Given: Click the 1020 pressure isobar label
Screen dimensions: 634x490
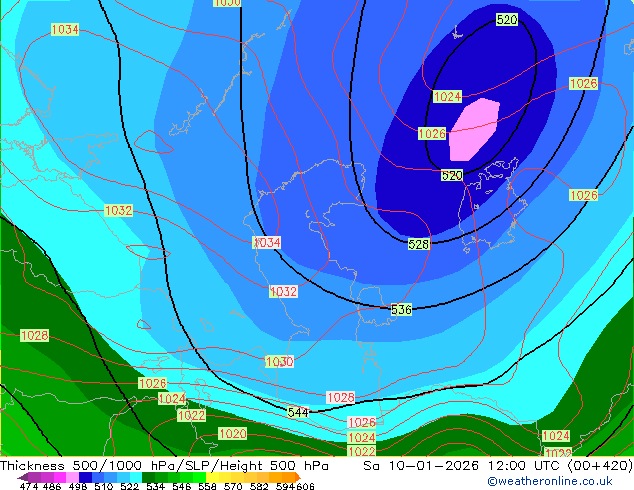Looking at the screenshot, I should (232, 434).
